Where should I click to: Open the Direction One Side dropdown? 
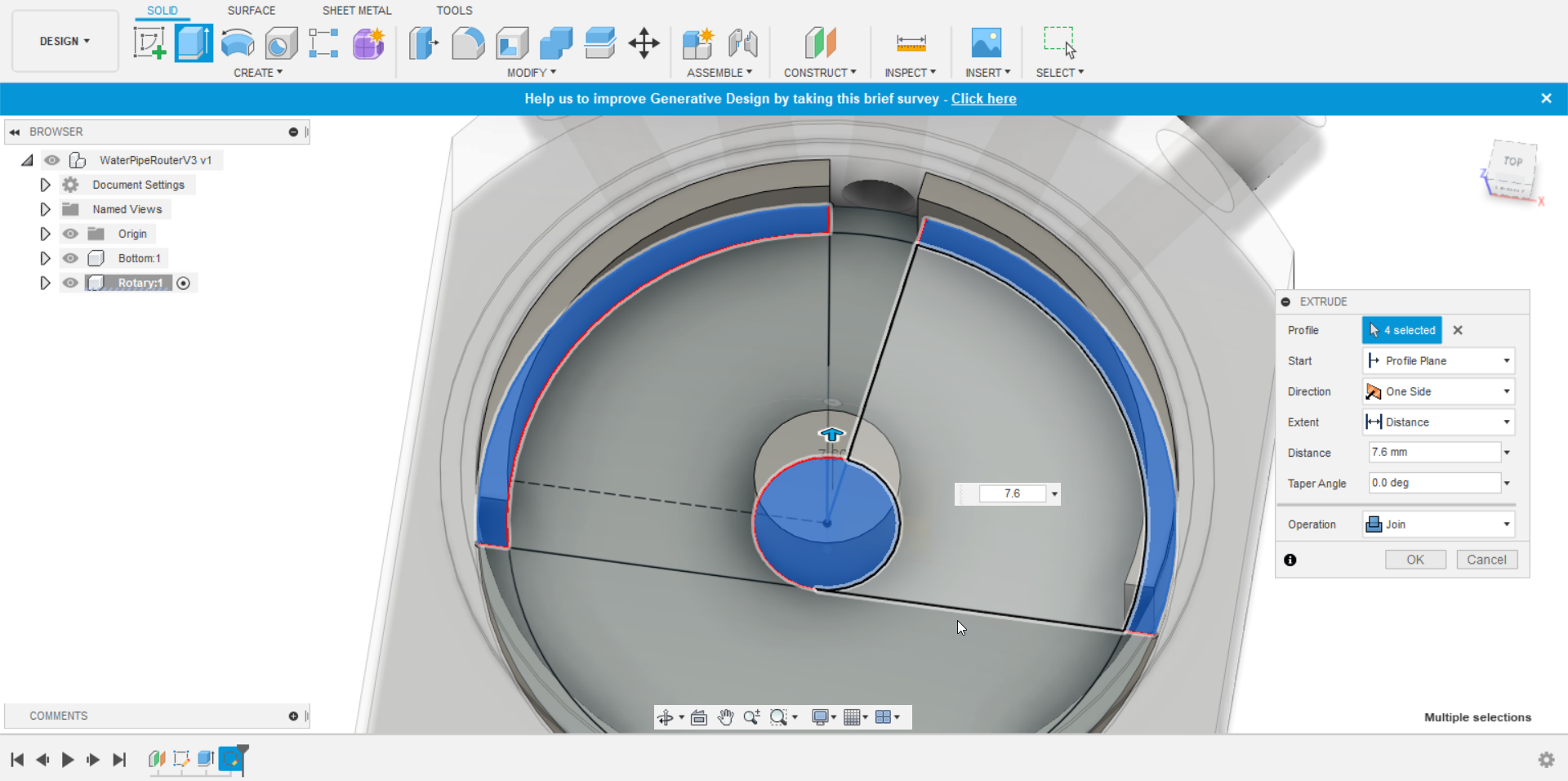(1438, 391)
